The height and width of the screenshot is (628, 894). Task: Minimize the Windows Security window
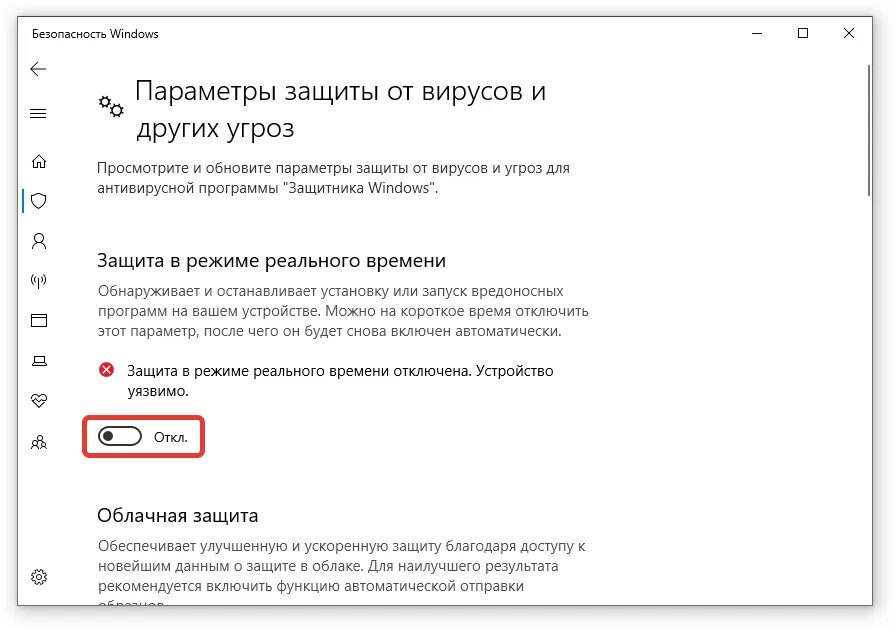757,34
